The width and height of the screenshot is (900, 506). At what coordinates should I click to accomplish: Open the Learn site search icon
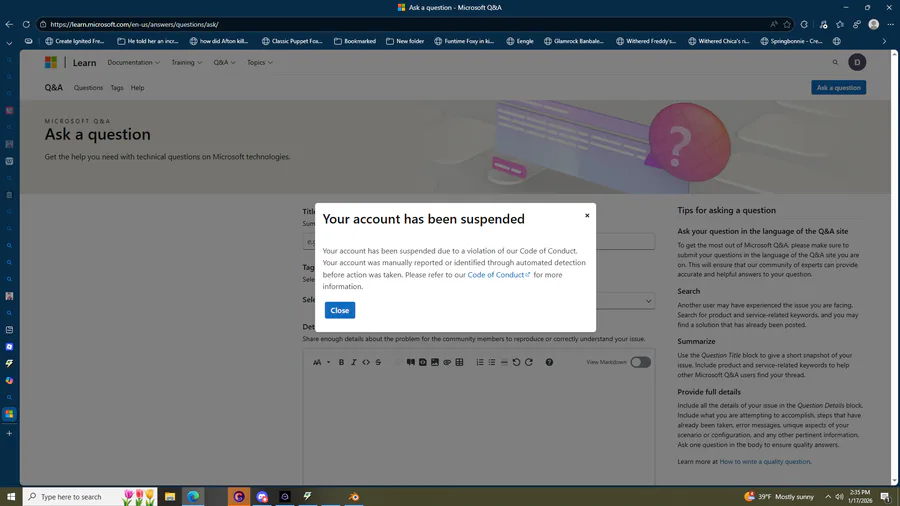click(835, 63)
